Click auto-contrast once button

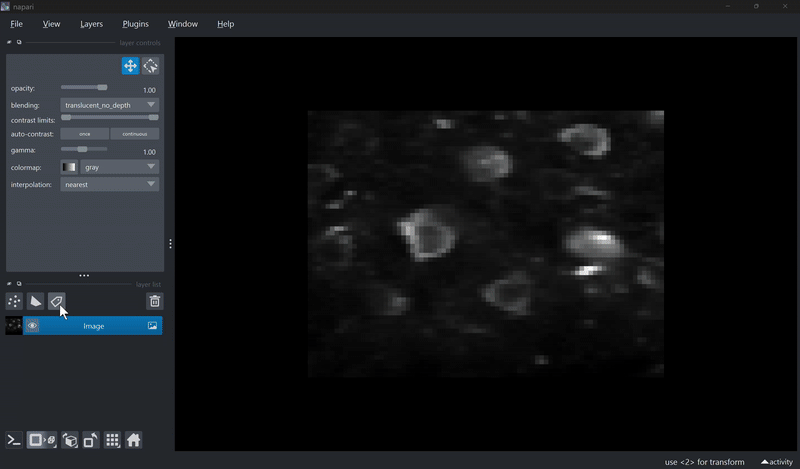[x=84, y=134]
